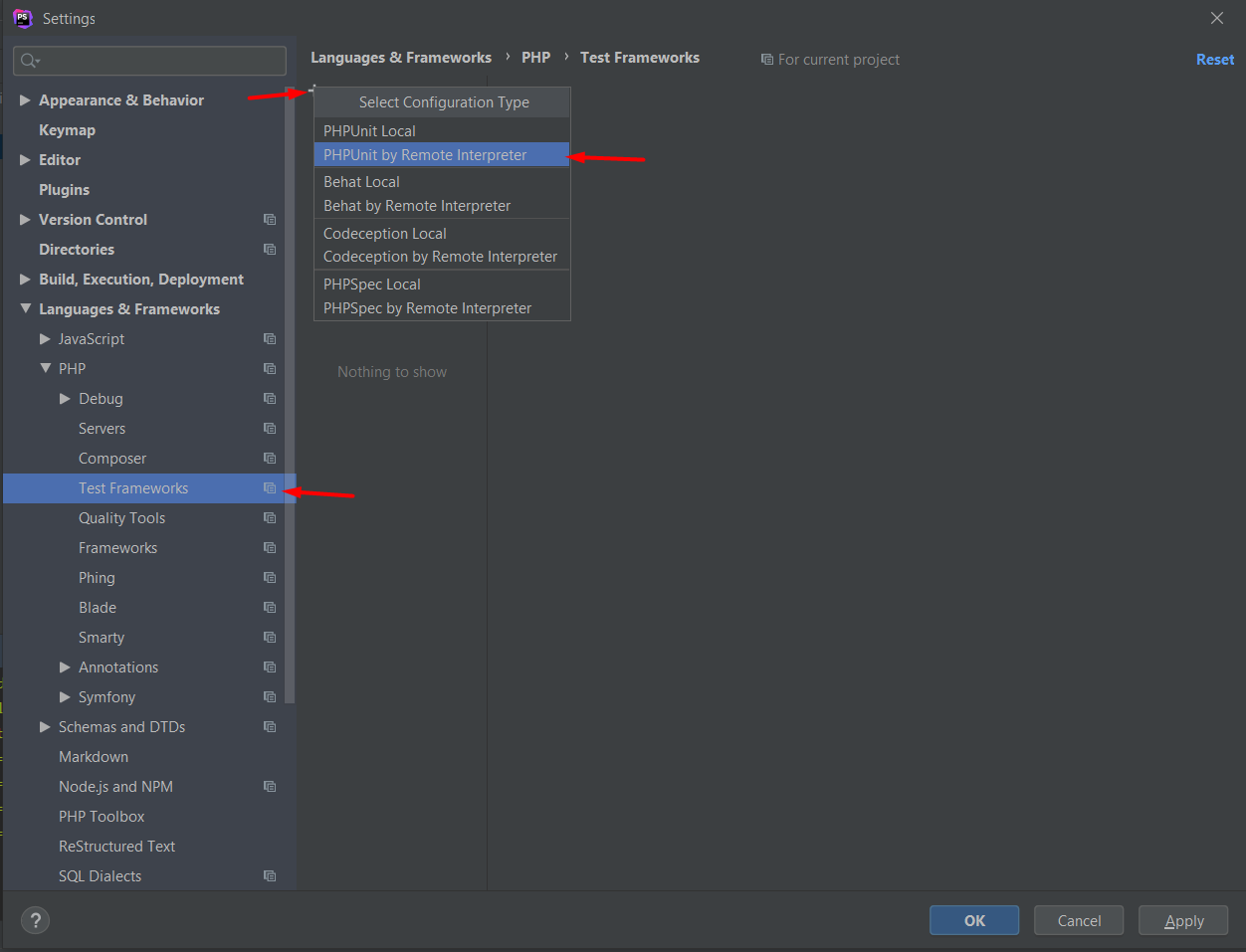Click project-level icon next to Annotations
The width and height of the screenshot is (1246, 952).
(x=270, y=666)
